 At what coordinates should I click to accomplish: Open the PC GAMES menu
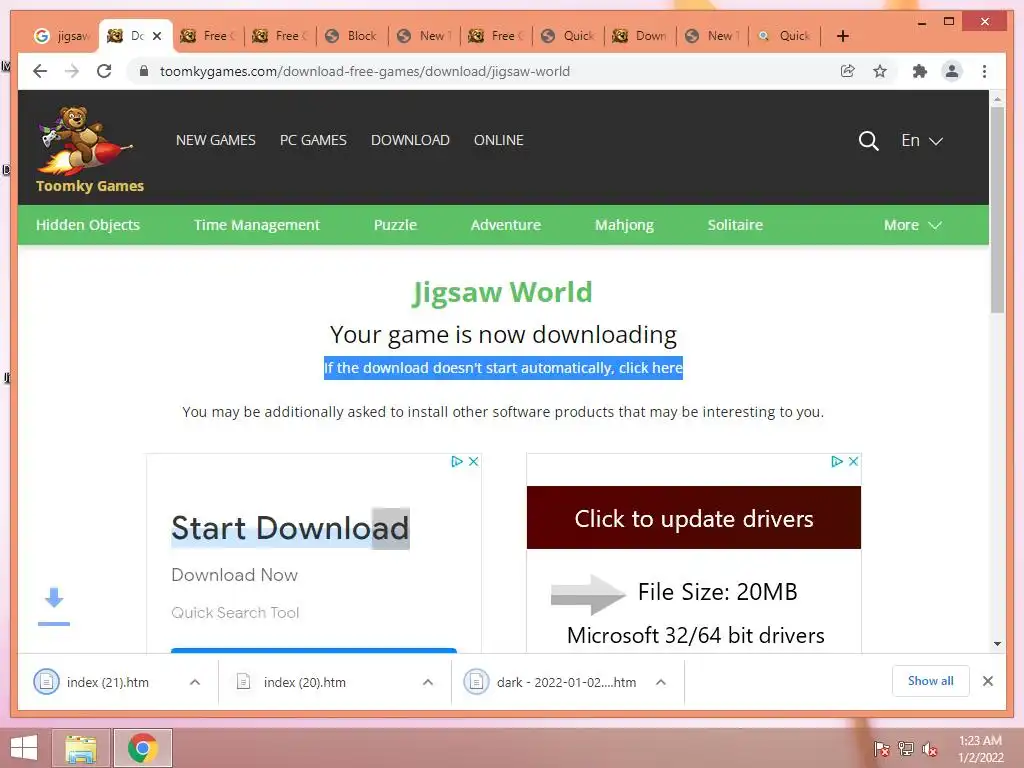[313, 140]
